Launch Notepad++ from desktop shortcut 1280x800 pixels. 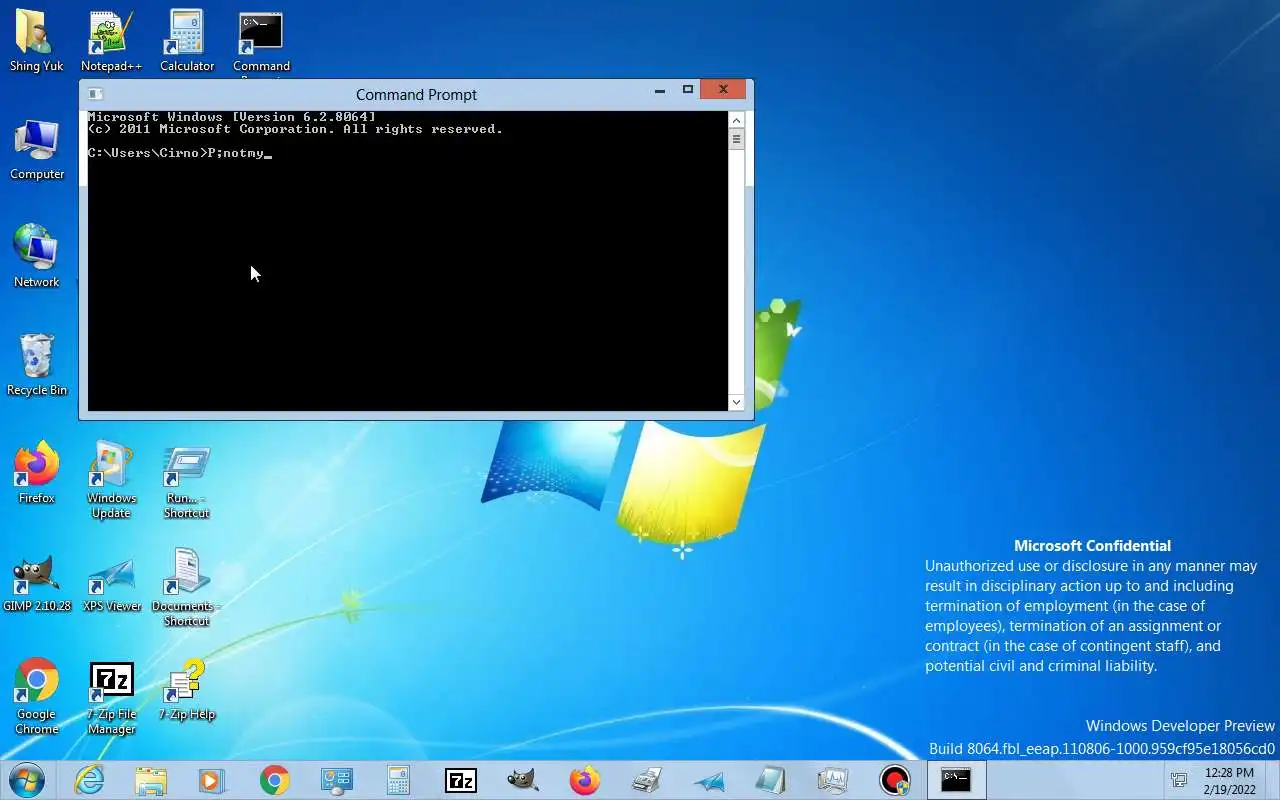[111, 42]
